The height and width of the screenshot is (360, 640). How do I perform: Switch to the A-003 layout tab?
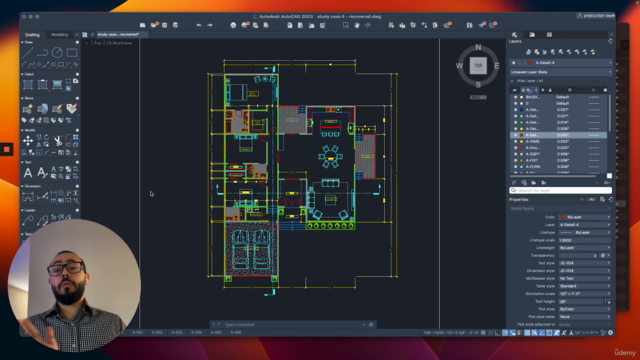[x=177, y=333]
